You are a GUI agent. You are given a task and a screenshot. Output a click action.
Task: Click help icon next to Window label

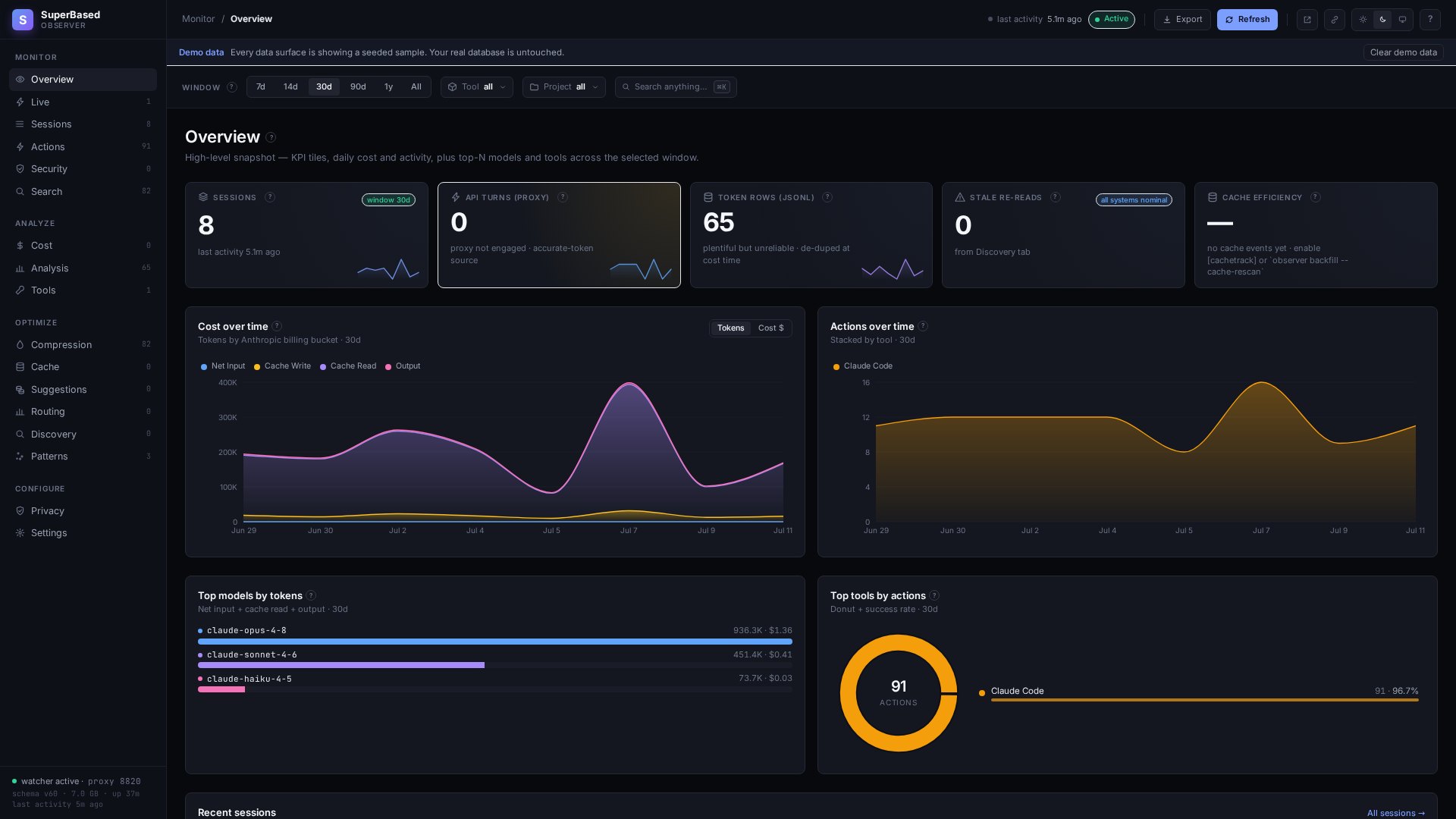tap(232, 87)
